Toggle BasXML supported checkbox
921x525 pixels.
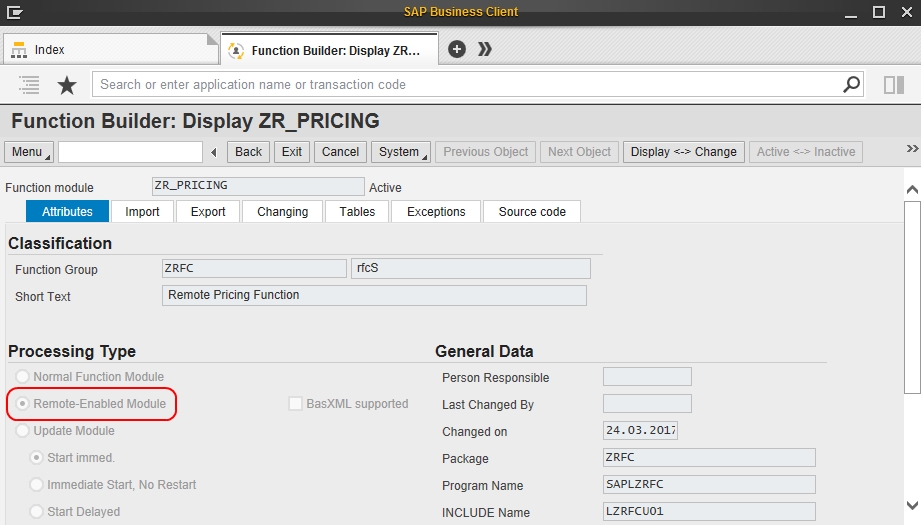(295, 403)
